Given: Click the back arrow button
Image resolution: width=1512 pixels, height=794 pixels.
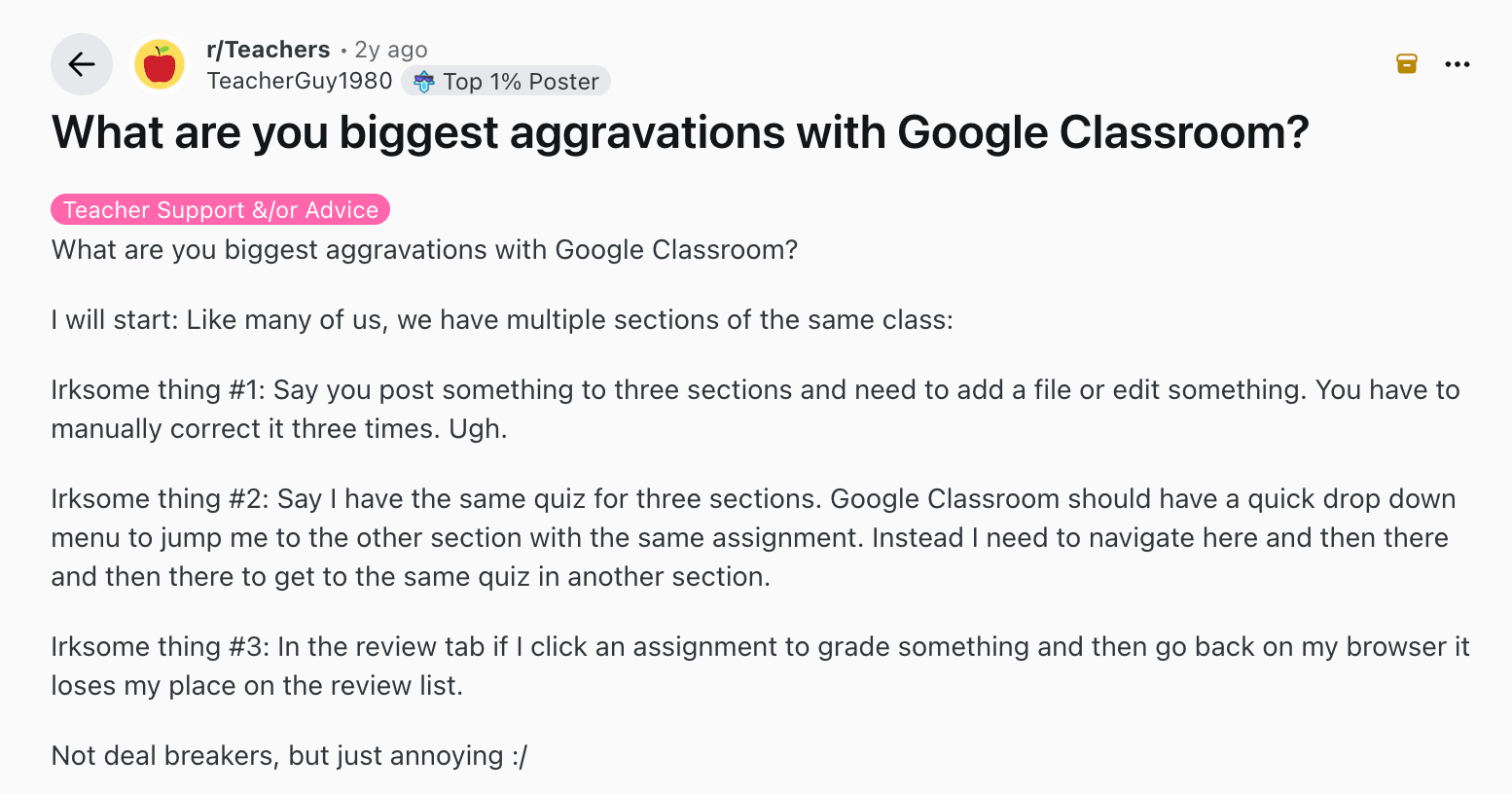Looking at the screenshot, I should pos(82,65).
